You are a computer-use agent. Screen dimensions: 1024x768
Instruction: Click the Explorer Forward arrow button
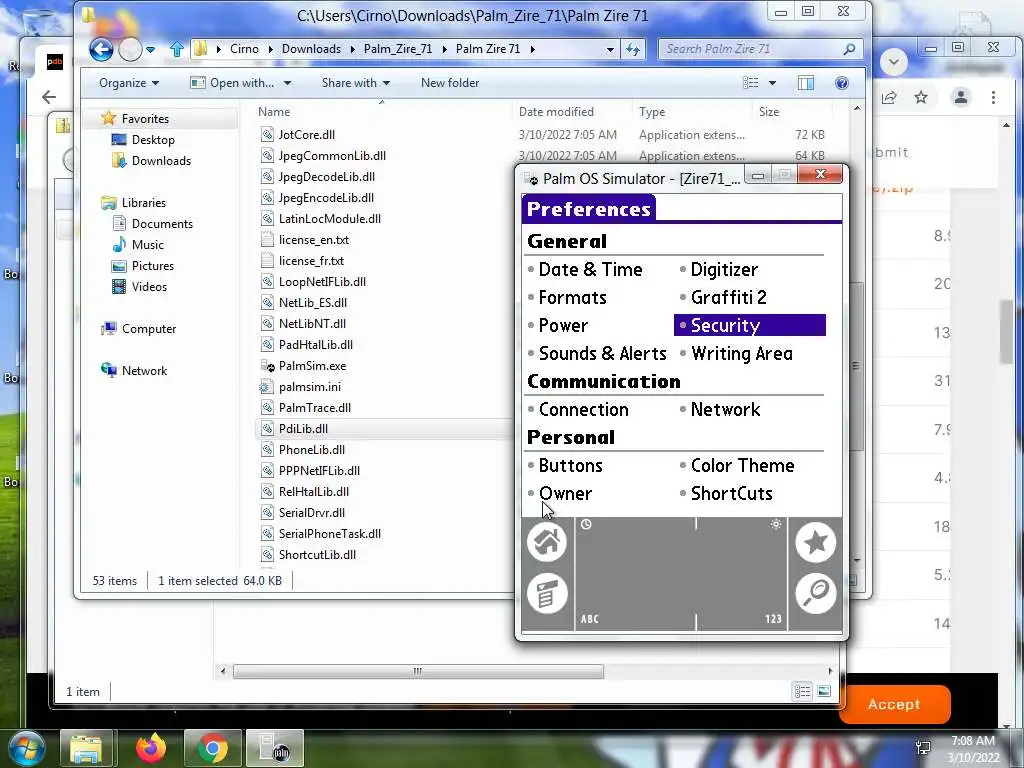130,49
